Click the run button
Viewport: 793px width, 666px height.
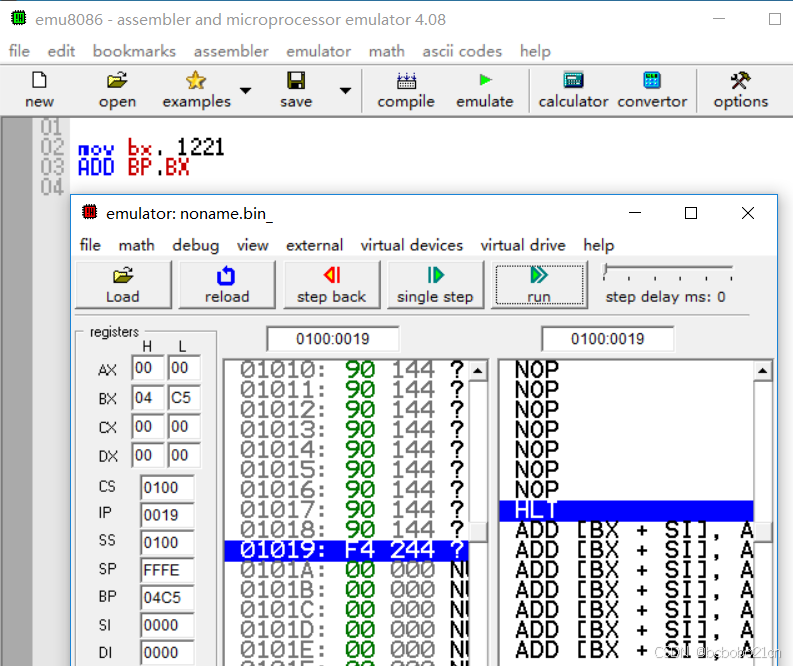[539, 285]
